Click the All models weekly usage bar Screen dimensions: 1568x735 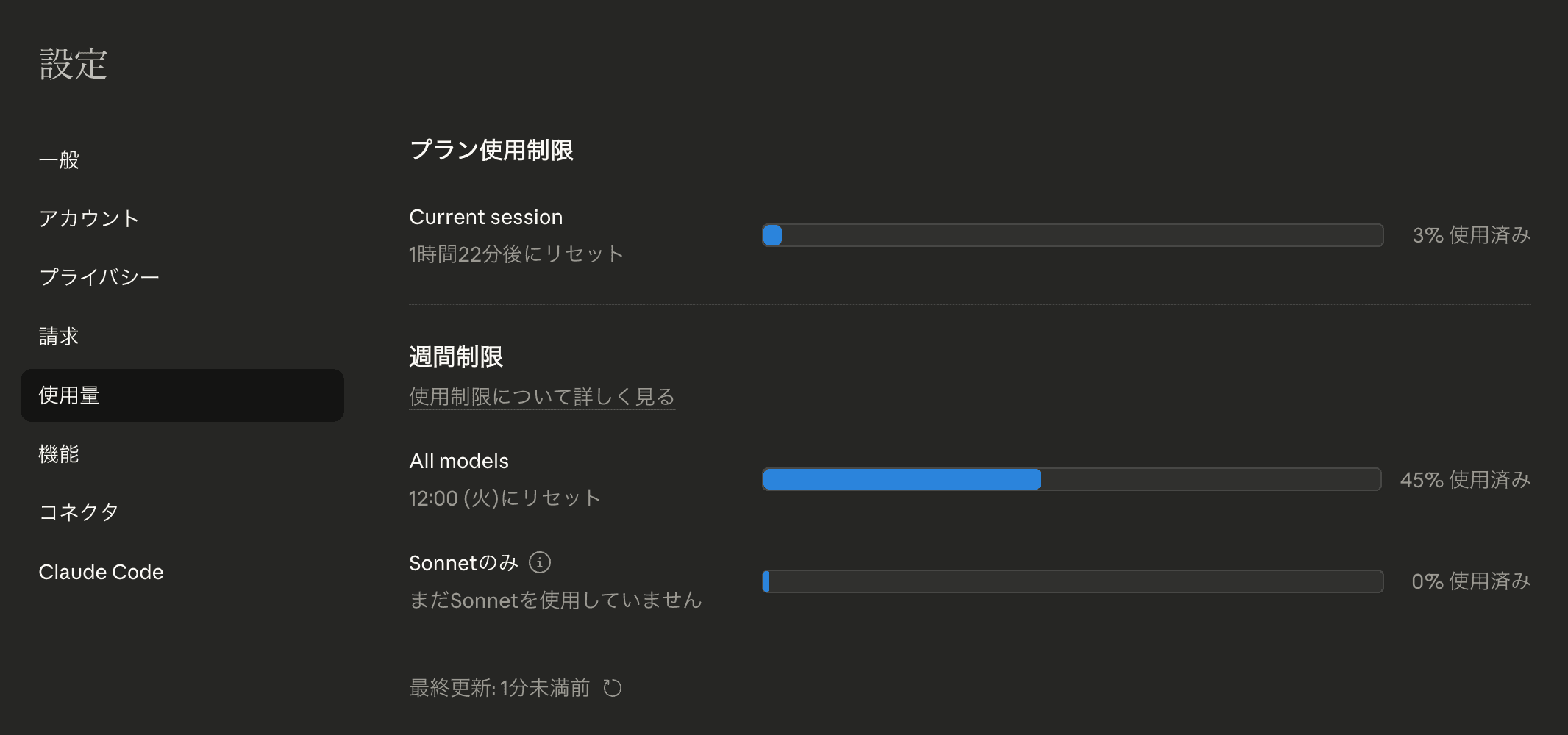point(1074,479)
